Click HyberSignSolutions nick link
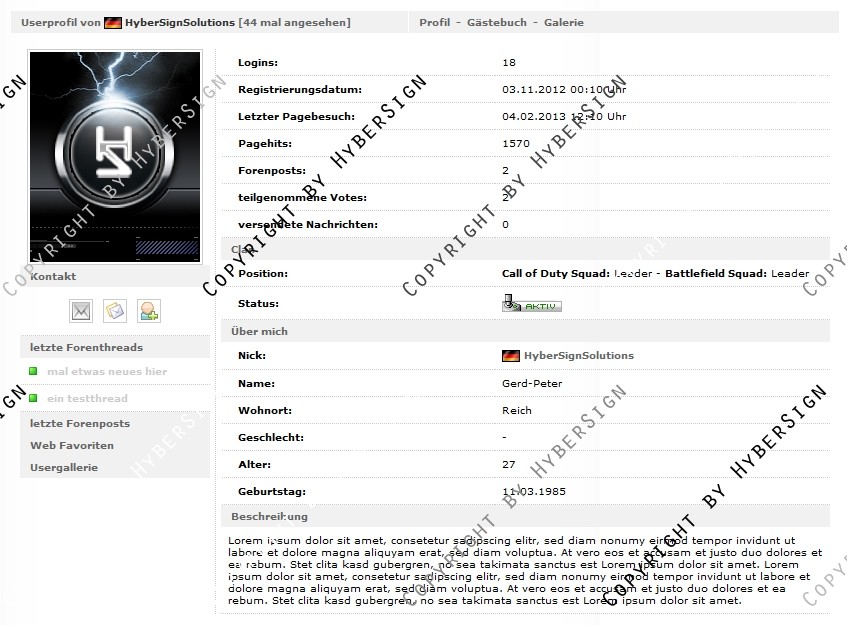The width and height of the screenshot is (847, 625). coord(579,356)
